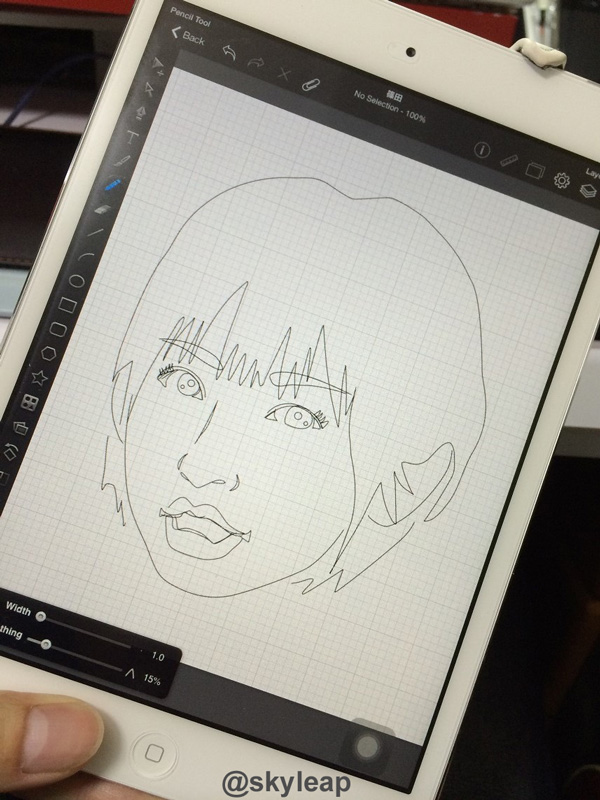Select the Eraser tool
The height and width of the screenshot is (800, 600).
tap(103, 209)
